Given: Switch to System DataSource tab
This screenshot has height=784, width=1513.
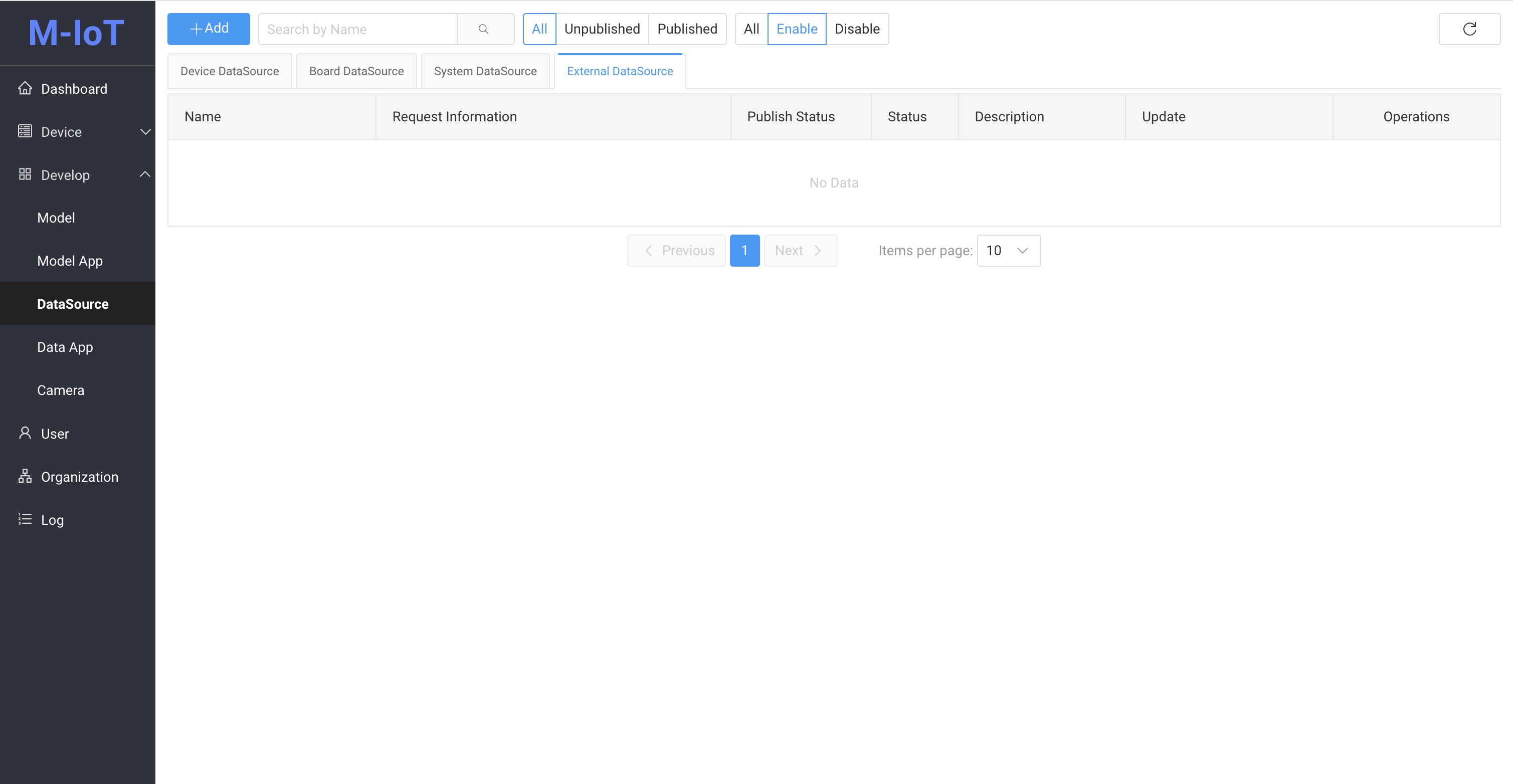Looking at the screenshot, I should point(485,70).
